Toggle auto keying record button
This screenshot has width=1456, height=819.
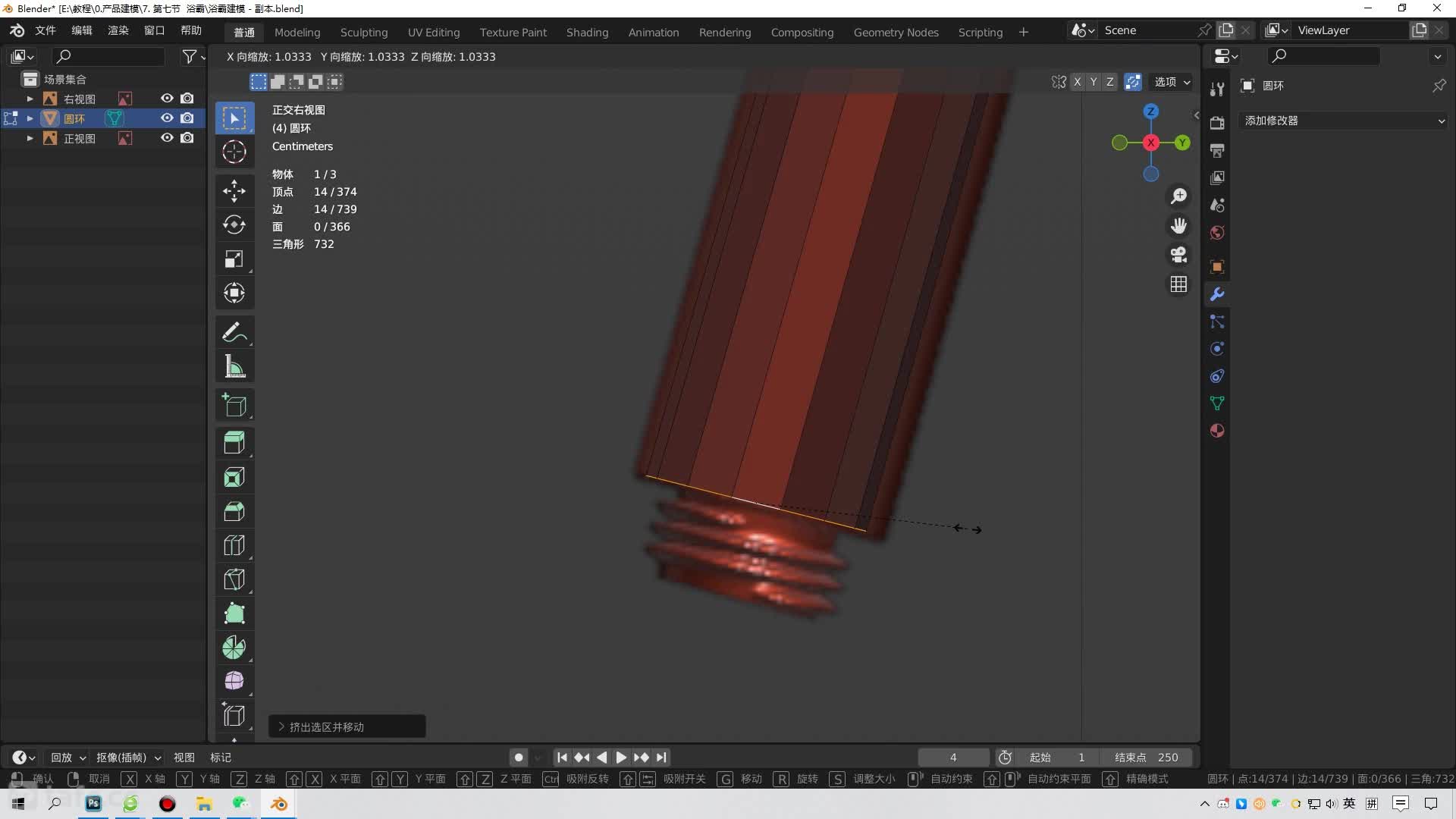coord(519,757)
